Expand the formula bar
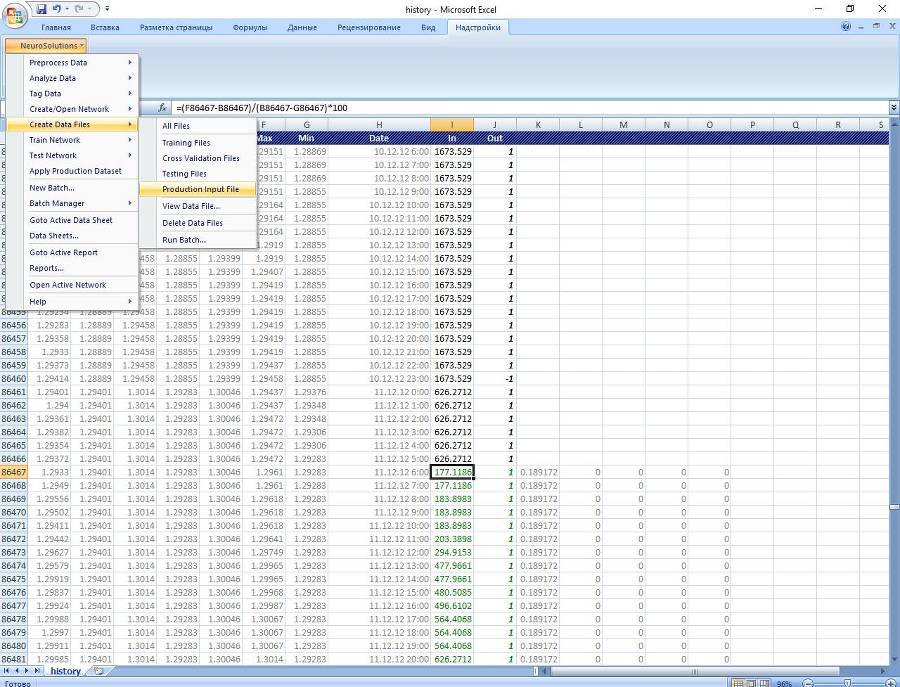 point(894,107)
